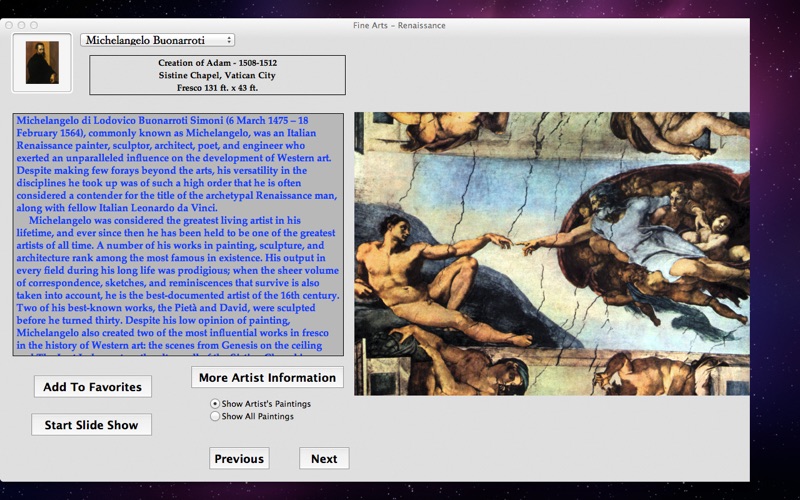Click the window close button
800x500 pixels.
(x=9, y=25)
